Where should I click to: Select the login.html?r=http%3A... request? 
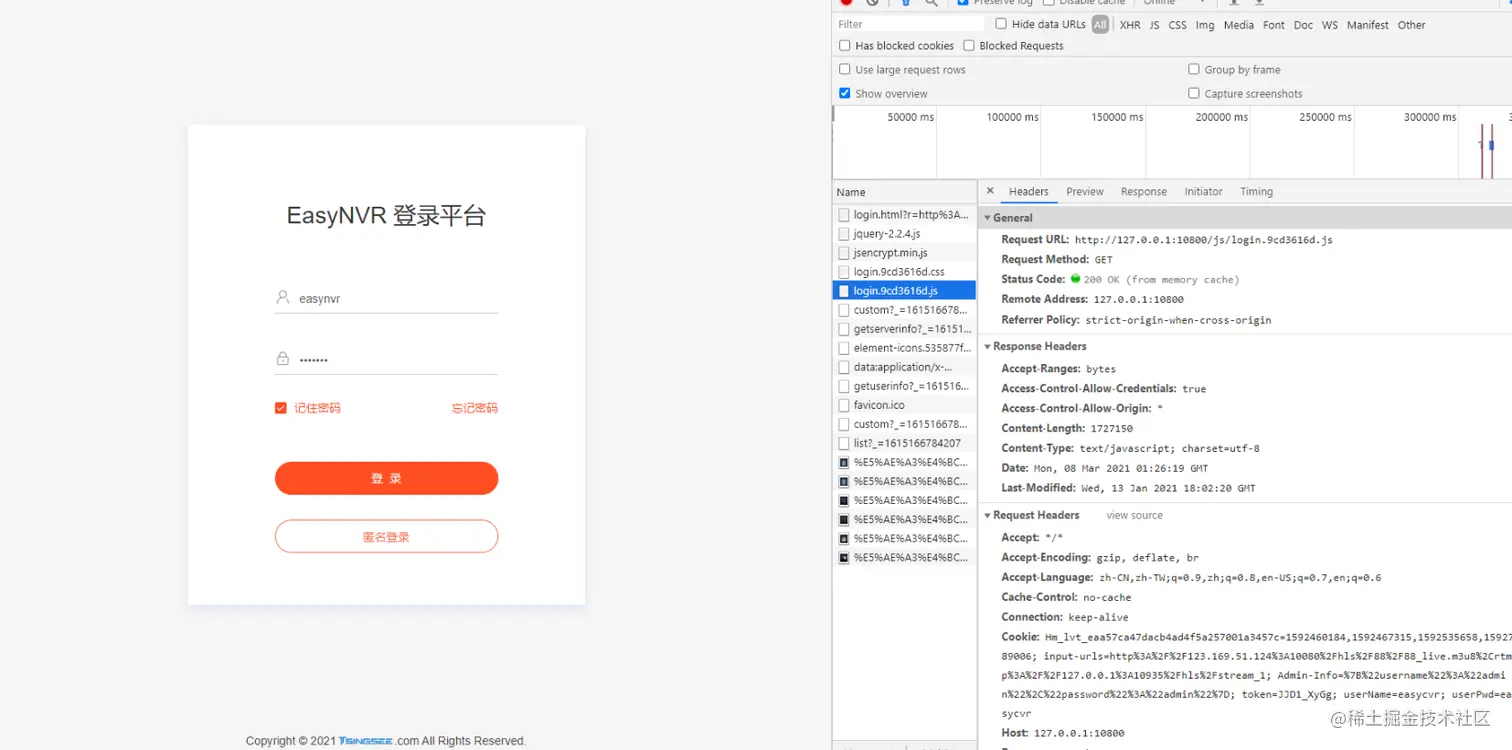[904, 215]
